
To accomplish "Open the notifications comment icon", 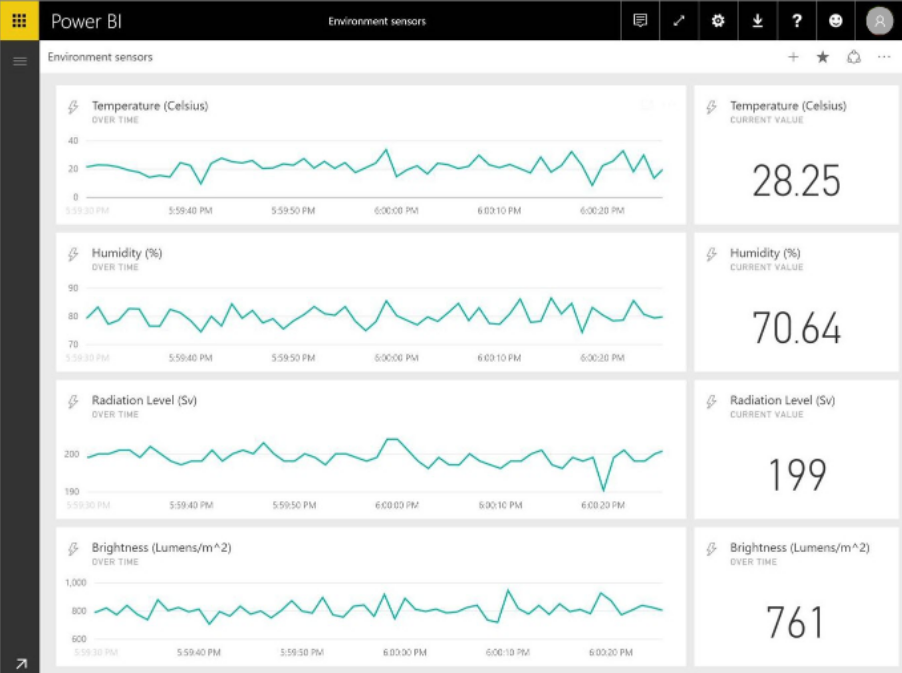I will coord(640,21).
